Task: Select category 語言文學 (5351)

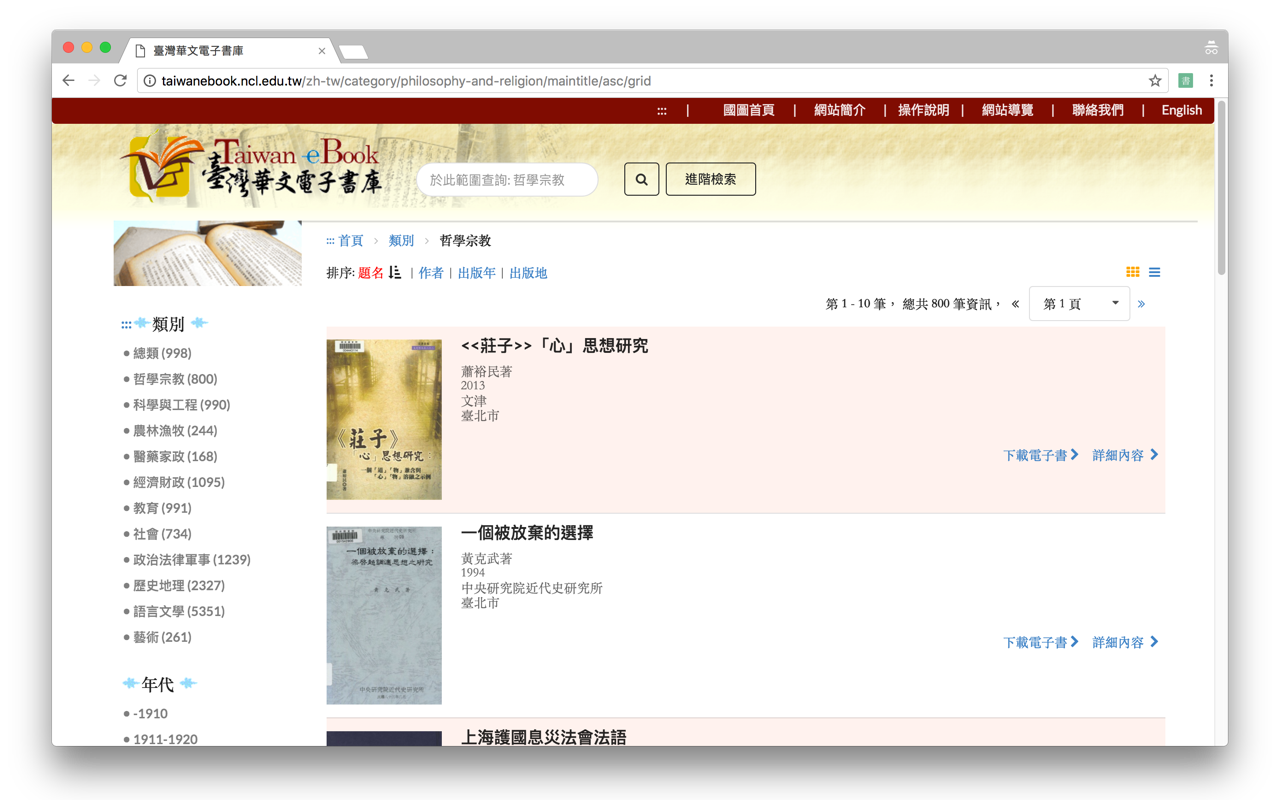Action: tap(179, 611)
